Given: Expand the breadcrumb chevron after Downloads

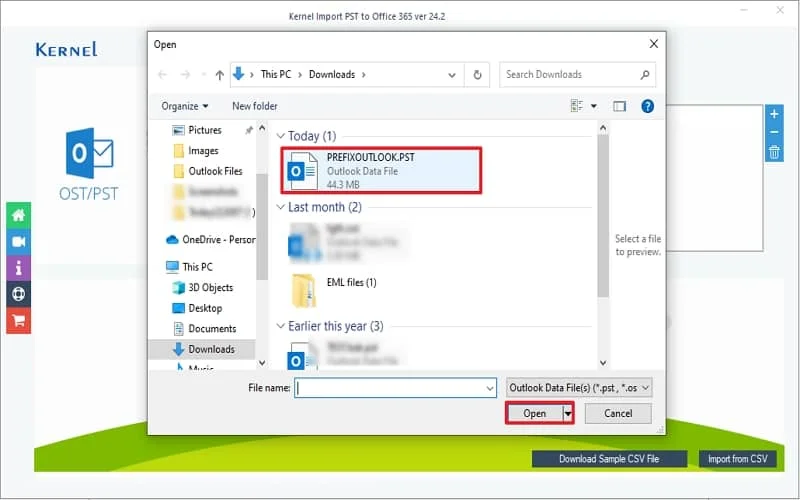Looking at the screenshot, I should pos(364,75).
